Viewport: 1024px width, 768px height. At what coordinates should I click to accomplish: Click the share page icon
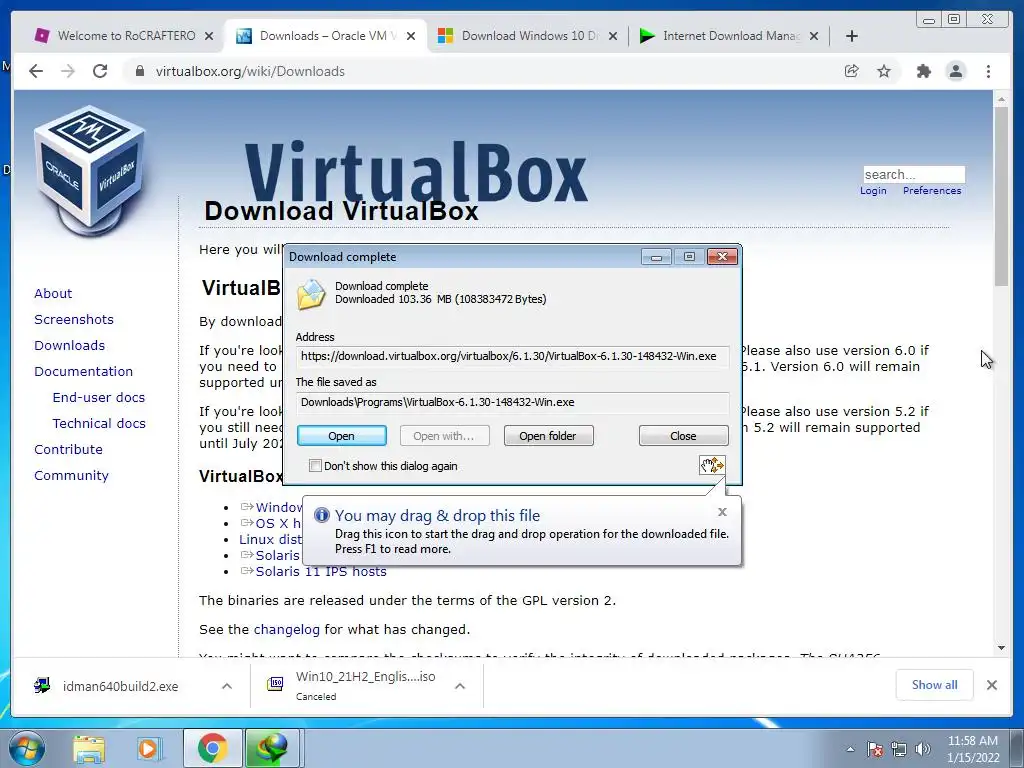(851, 71)
